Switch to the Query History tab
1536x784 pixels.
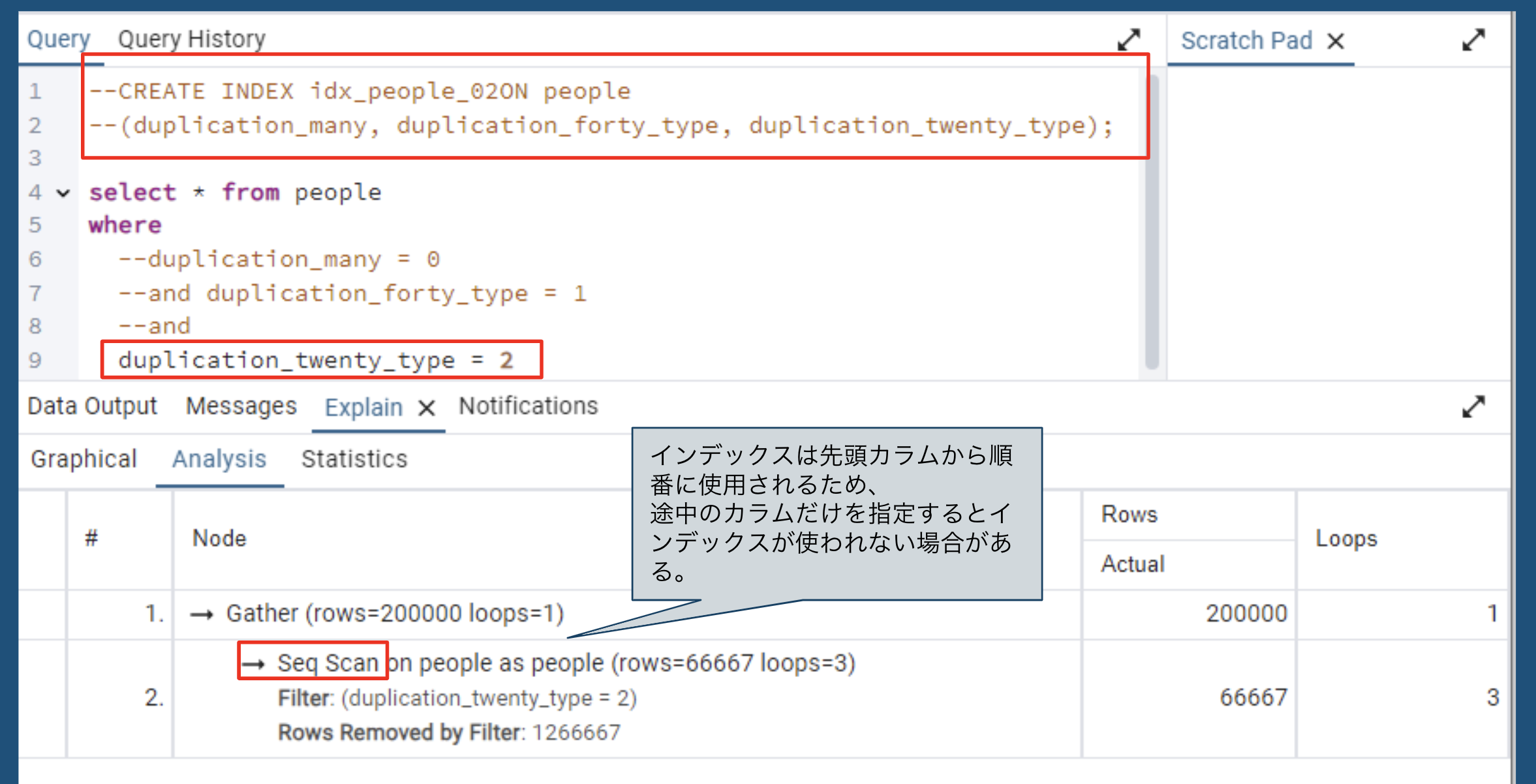pos(191,38)
